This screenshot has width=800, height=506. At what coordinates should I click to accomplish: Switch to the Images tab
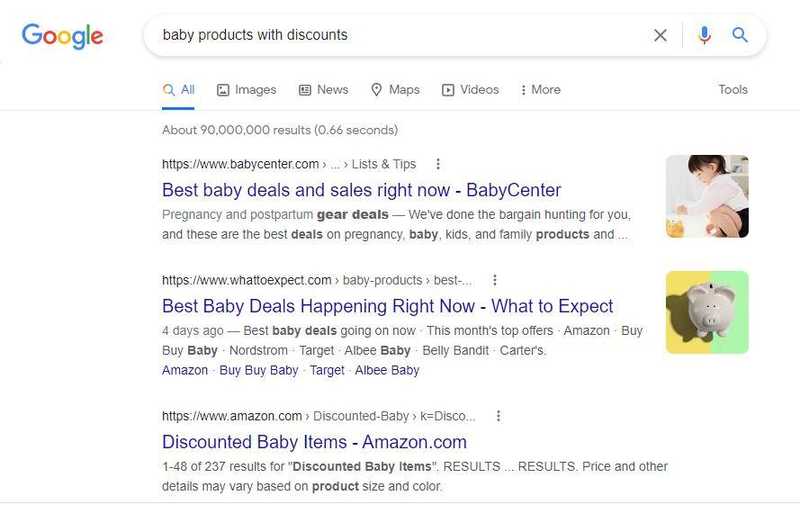tap(247, 90)
